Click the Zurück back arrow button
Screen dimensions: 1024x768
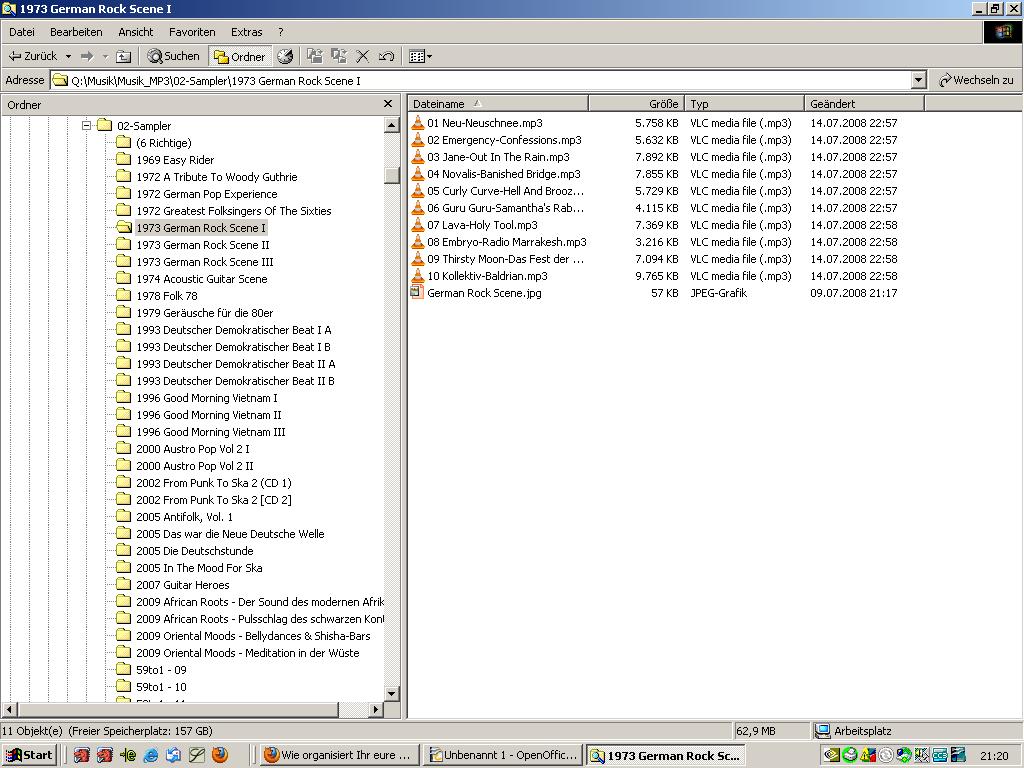33,56
